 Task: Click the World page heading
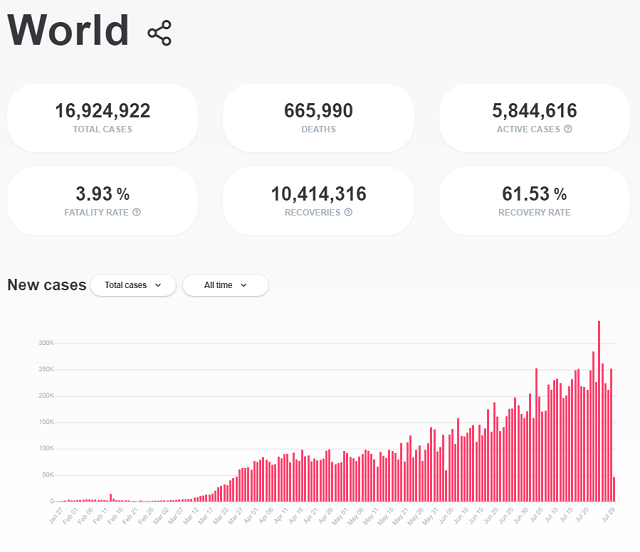(69, 30)
